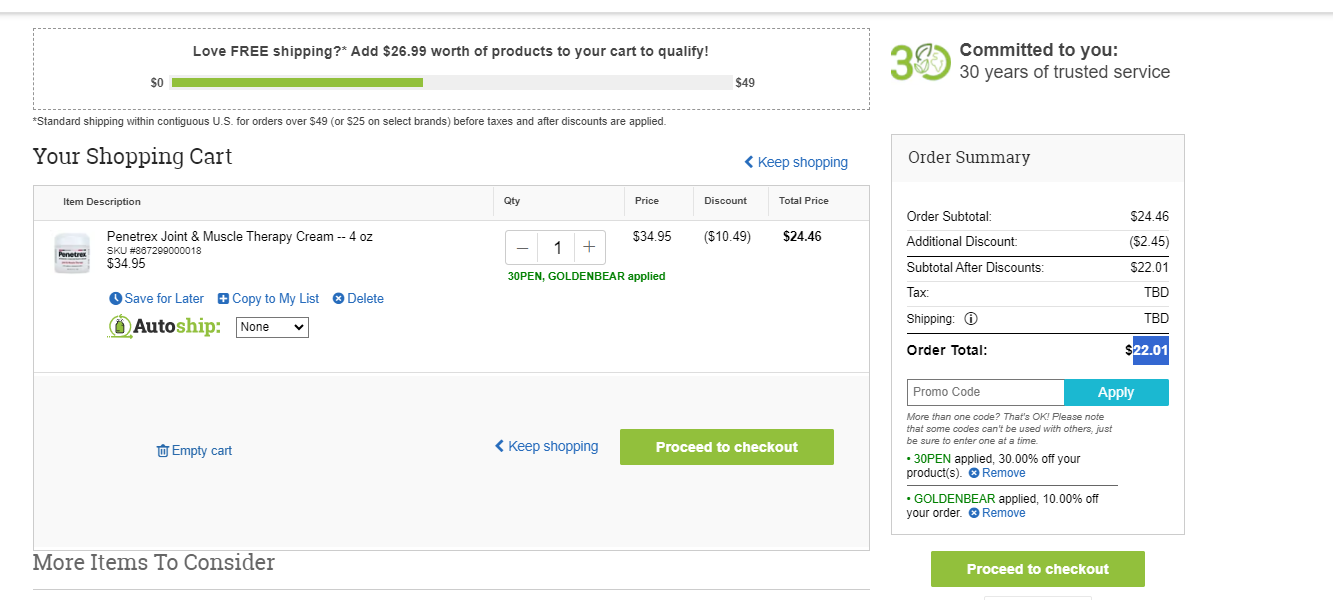Click green Proceed to checkout in cart
The width and height of the screenshot is (1333, 600).
[x=727, y=447]
